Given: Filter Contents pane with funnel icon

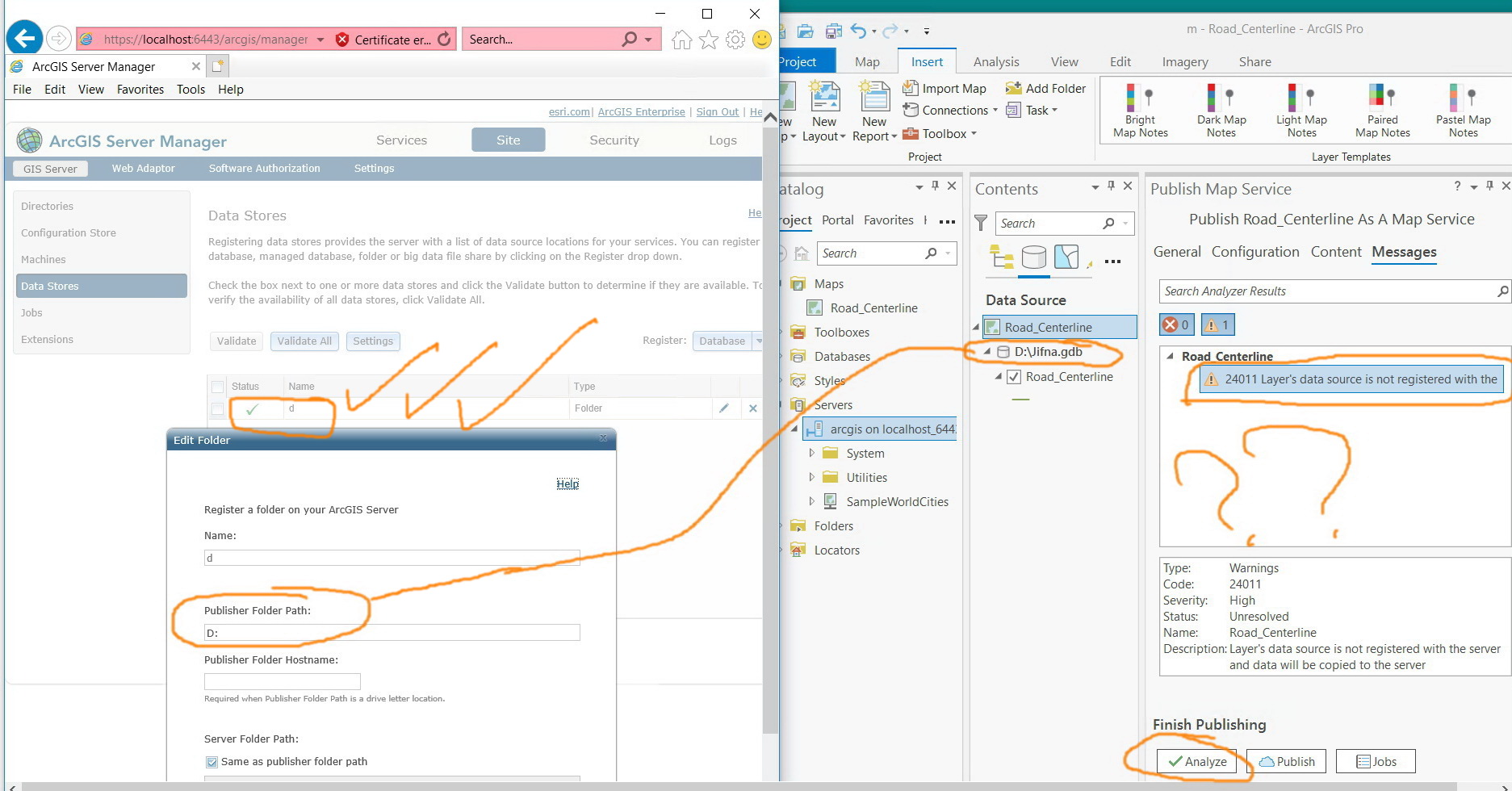Looking at the screenshot, I should tap(981, 223).
